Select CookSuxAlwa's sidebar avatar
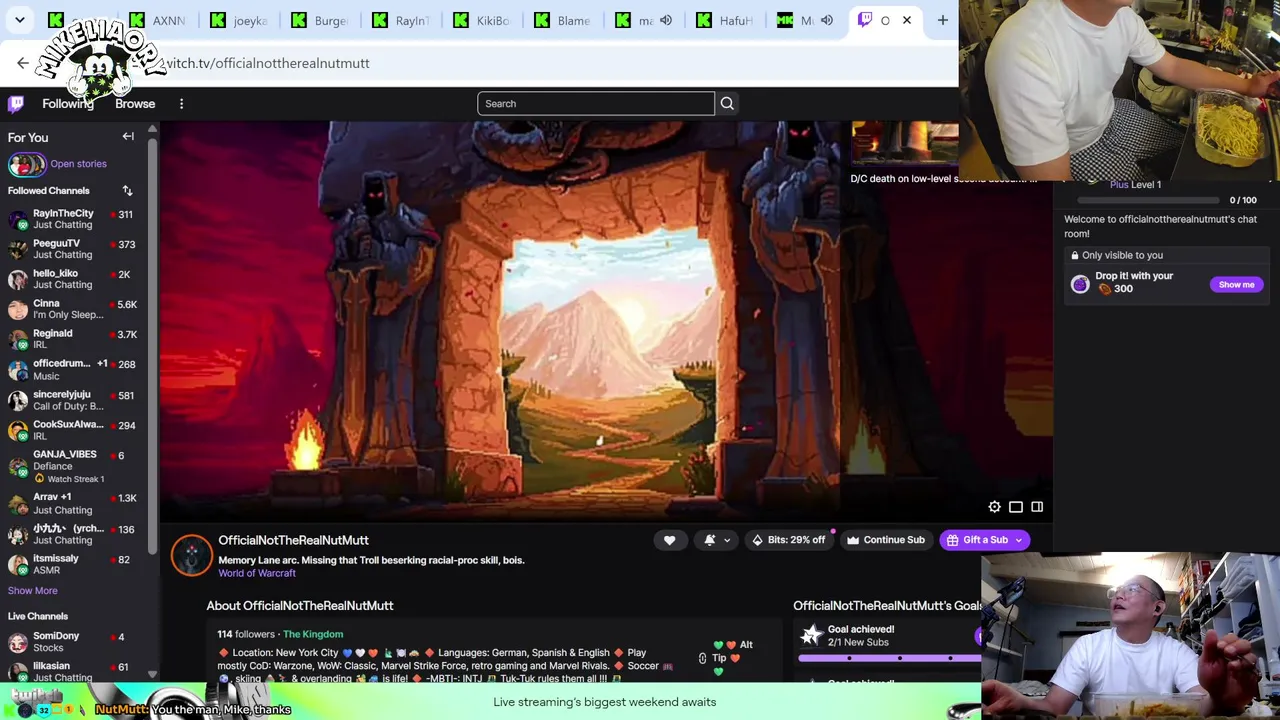Image resolution: width=1280 pixels, height=720 pixels. click(18, 430)
